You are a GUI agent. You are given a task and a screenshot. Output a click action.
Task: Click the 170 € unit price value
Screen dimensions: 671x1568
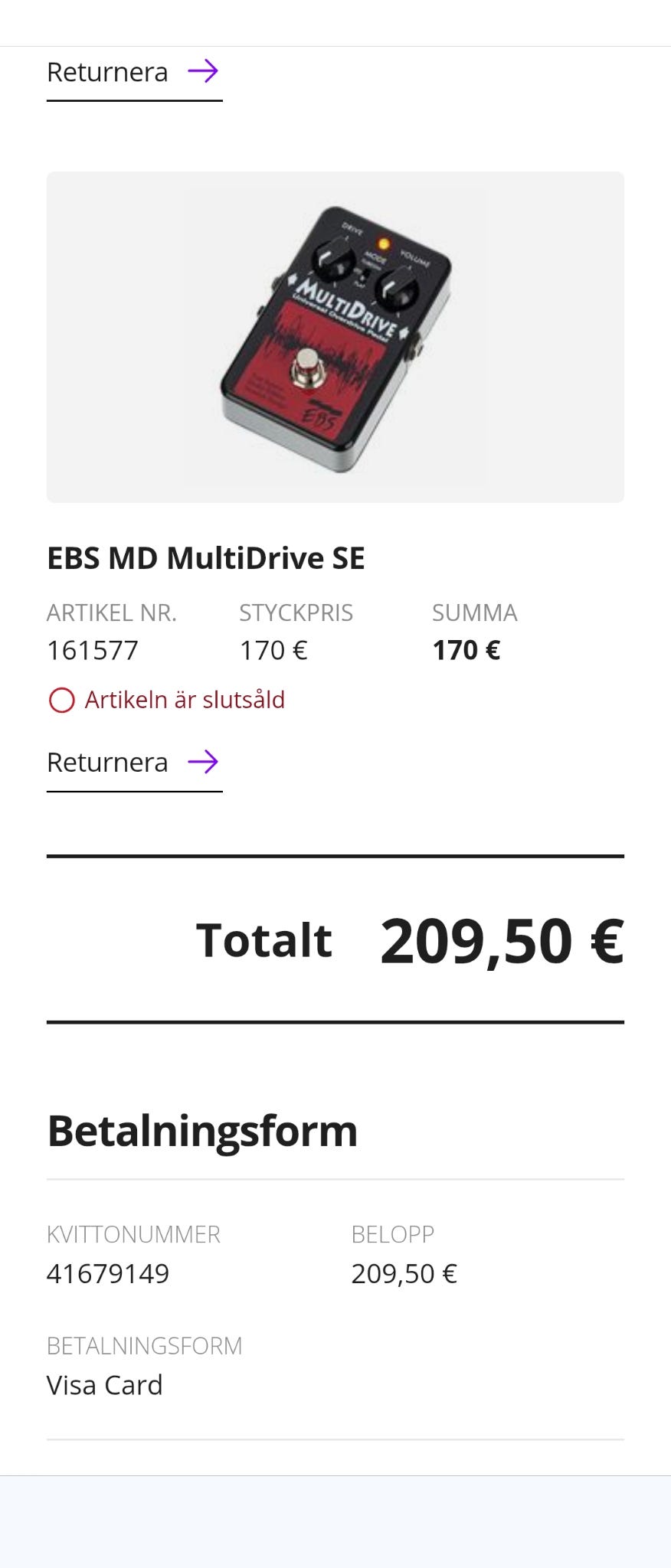(273, 650)
